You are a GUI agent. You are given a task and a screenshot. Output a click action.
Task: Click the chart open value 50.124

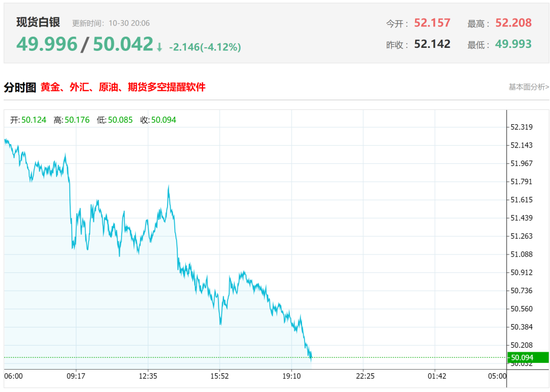click(34, 120)
